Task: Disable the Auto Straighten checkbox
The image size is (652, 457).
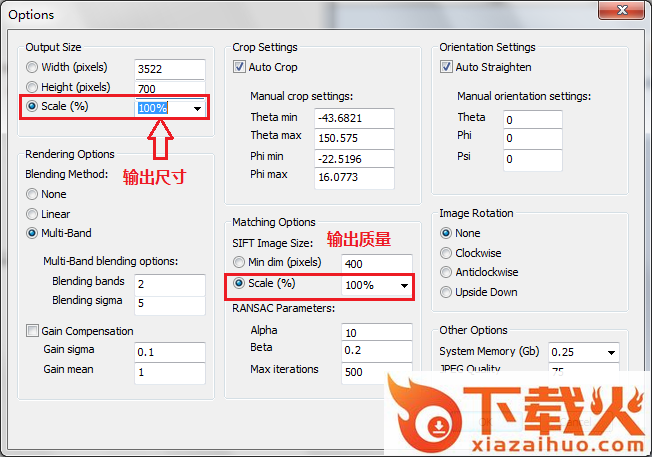Action: pos(447,68)
